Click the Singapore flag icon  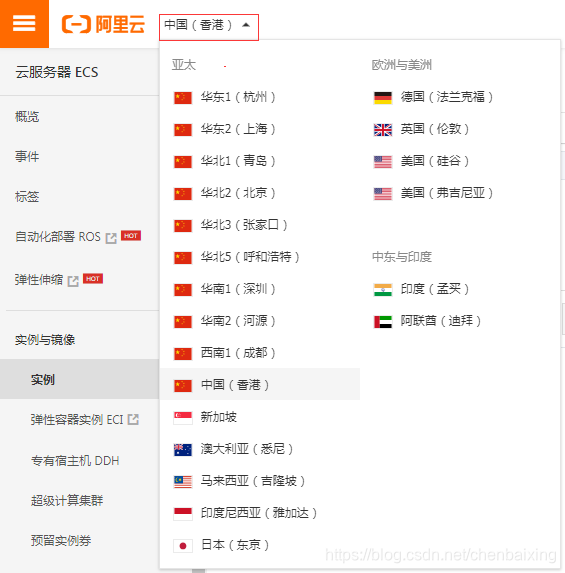tap(183, 418)
